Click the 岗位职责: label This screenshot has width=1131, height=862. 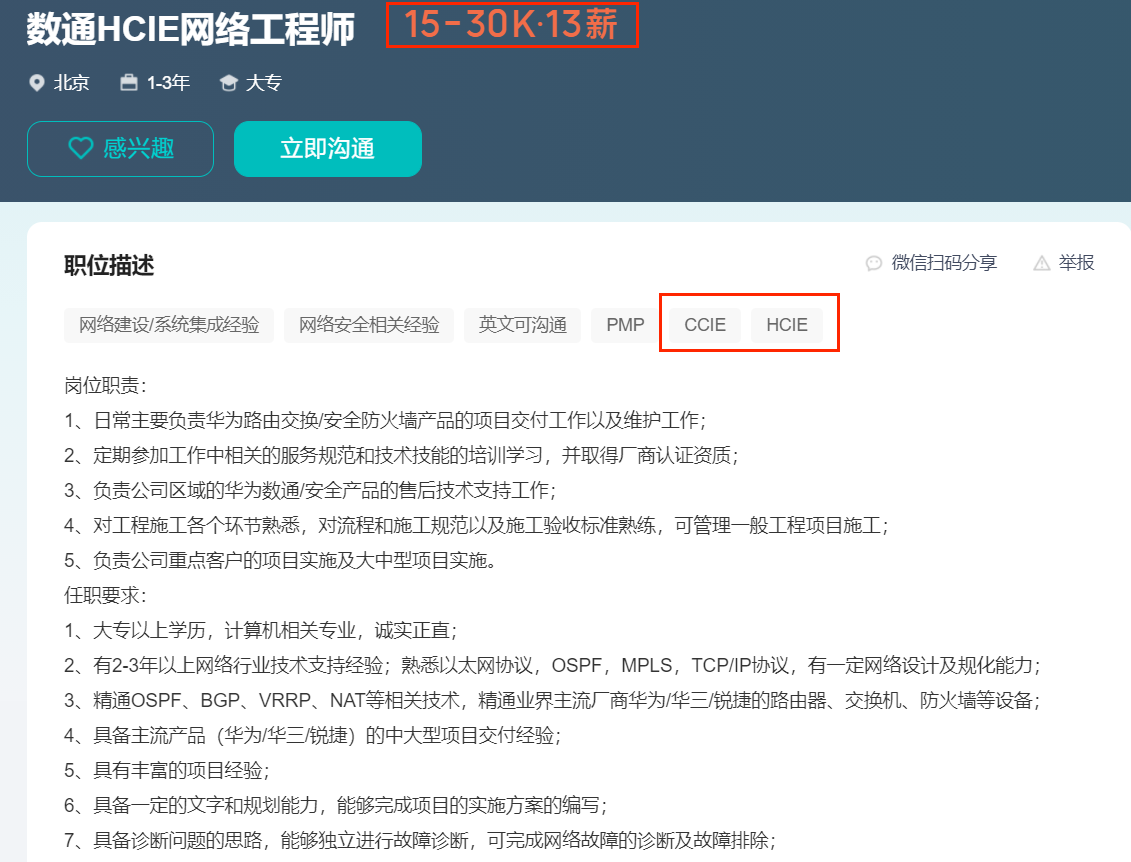[105, 385]
